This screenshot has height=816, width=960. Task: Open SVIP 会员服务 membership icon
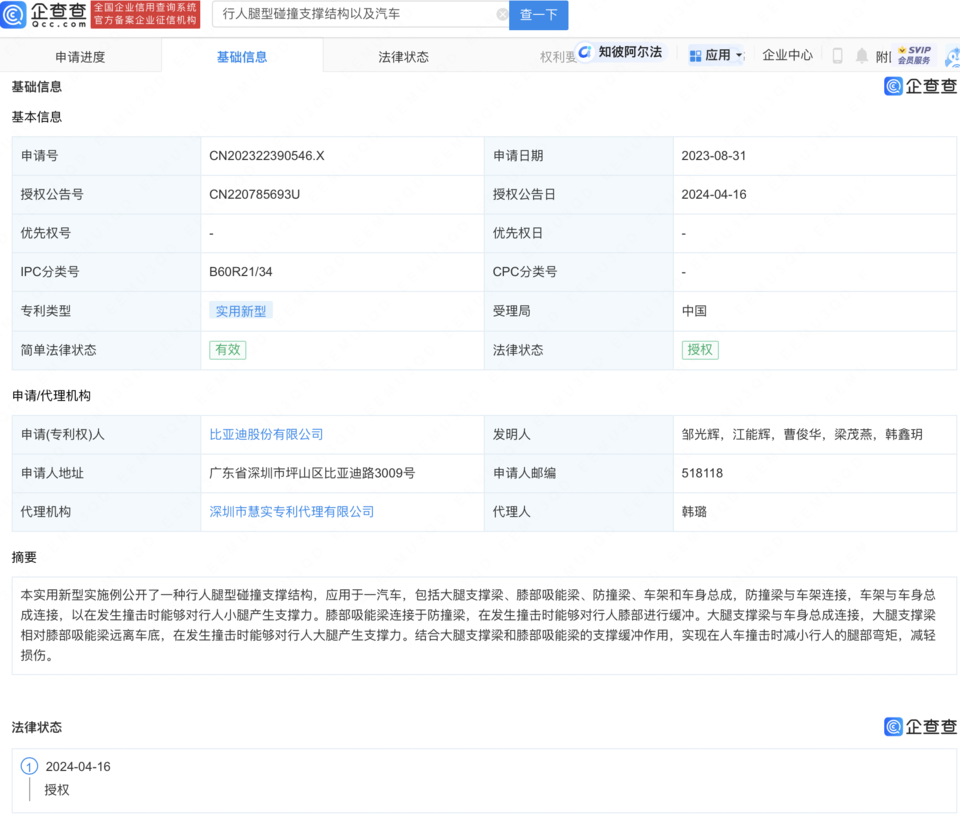click(x=913, y=54)
